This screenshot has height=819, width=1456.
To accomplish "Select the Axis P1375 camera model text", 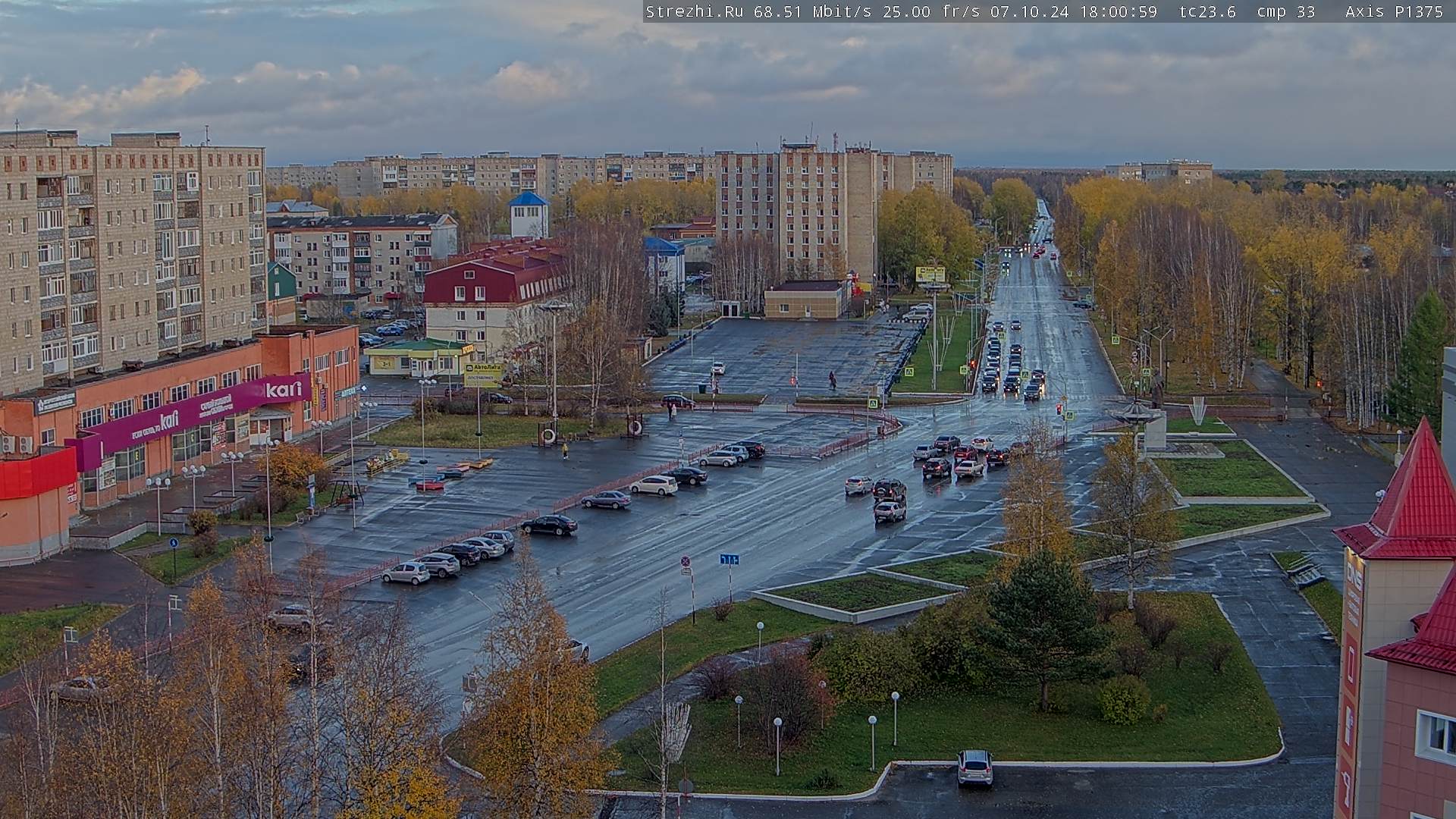I will click(x=1394, y=11).
